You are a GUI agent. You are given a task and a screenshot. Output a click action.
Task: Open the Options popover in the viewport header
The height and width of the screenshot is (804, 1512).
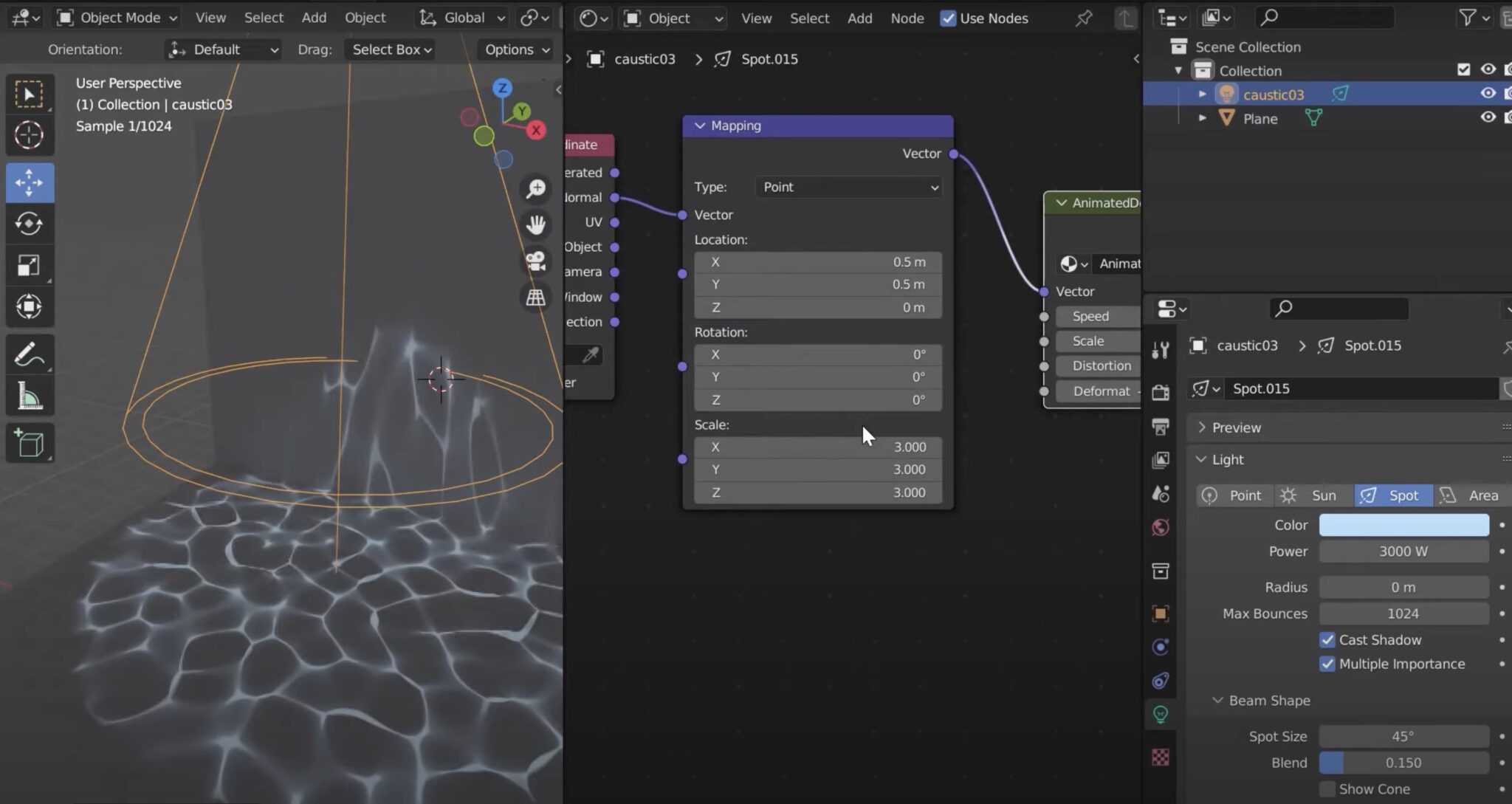[514, 49]
